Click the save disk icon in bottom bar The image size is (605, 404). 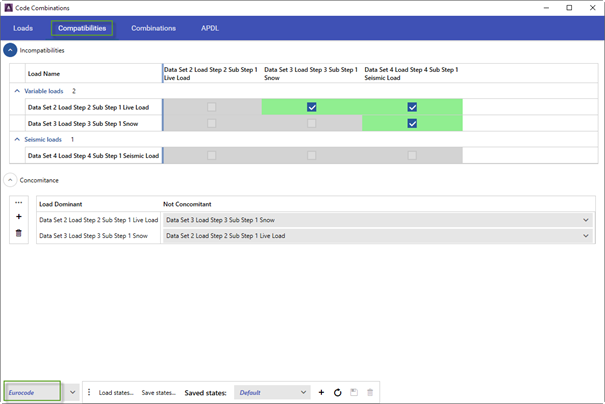(x=354, y=392)
